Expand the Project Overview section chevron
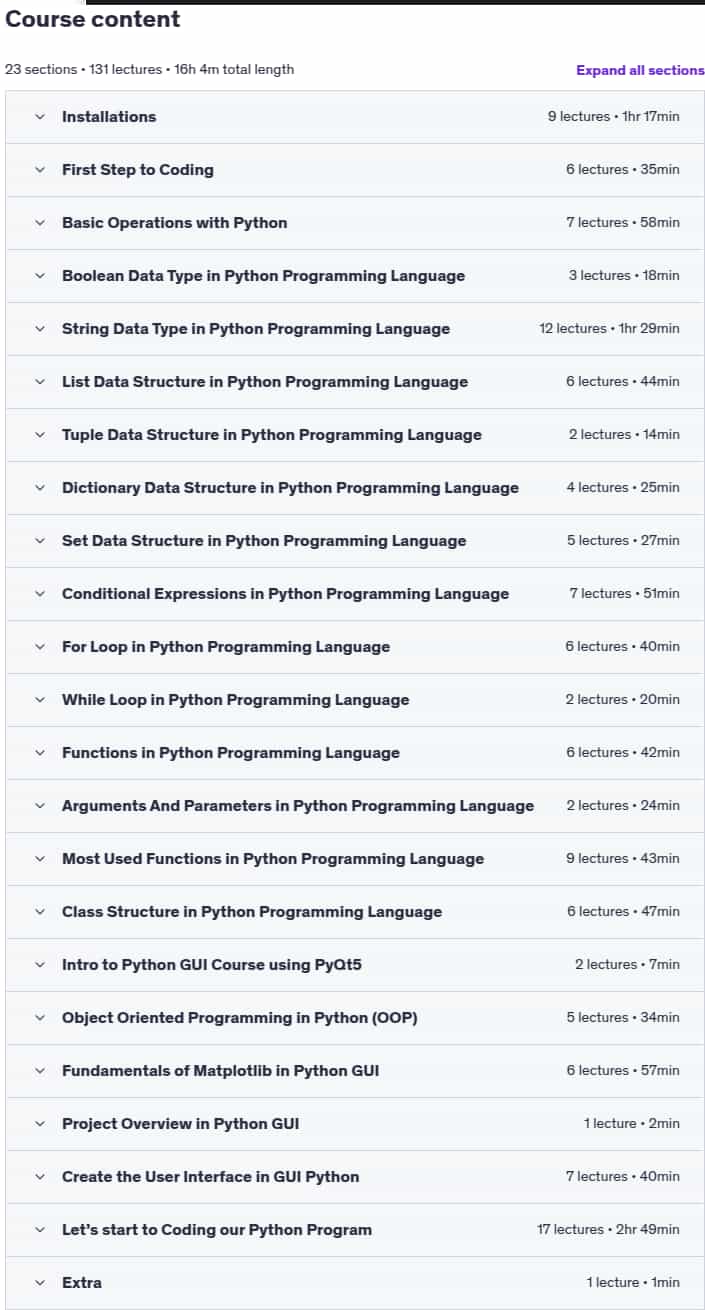Viewport: 705px width, 1310px height. pyautogui.click(x=40, y=1124)
